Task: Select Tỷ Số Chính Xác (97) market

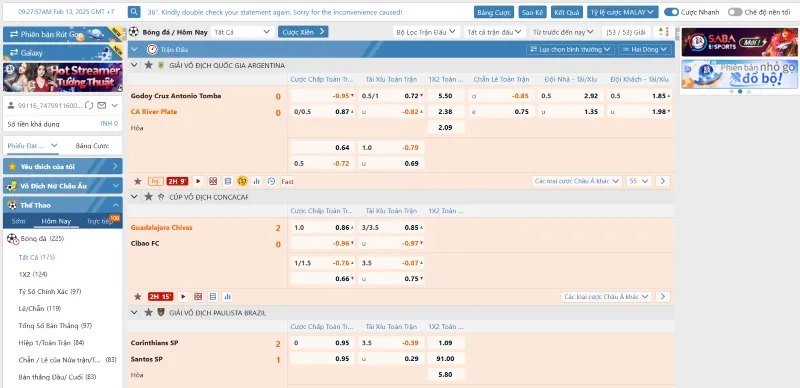Action: (x=49, y=292)
